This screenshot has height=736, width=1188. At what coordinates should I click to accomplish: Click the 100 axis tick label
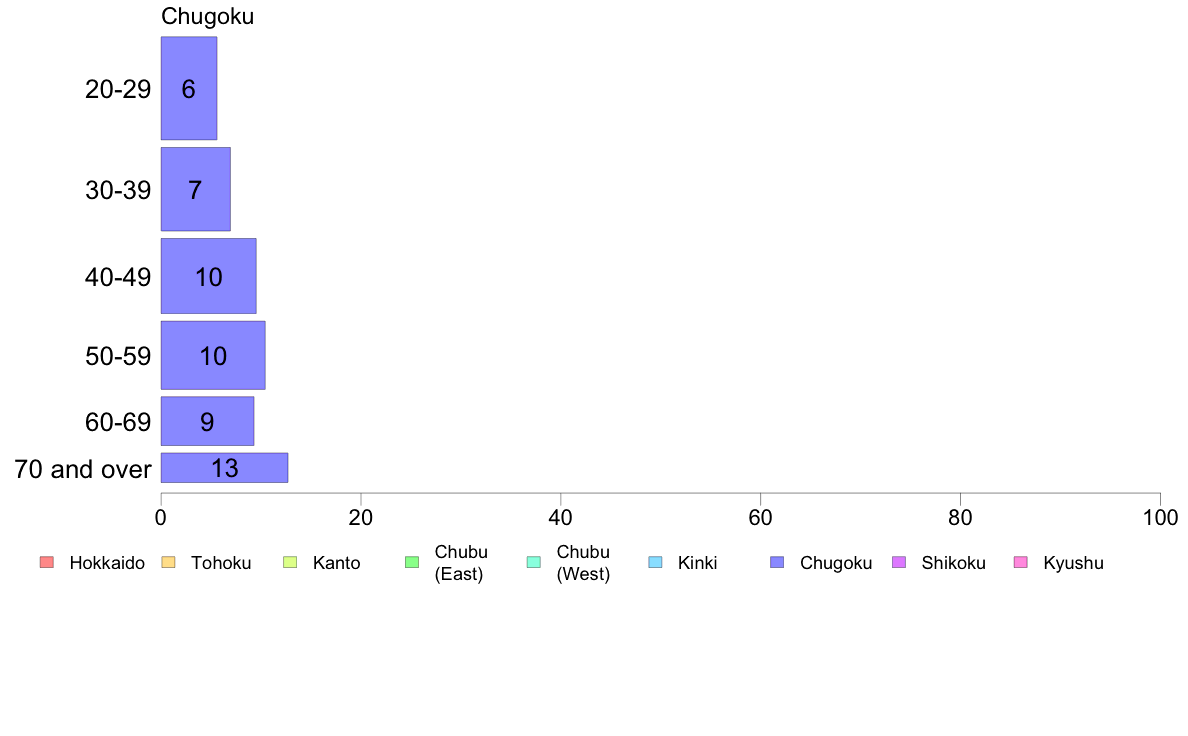(x=1161, y=518)
